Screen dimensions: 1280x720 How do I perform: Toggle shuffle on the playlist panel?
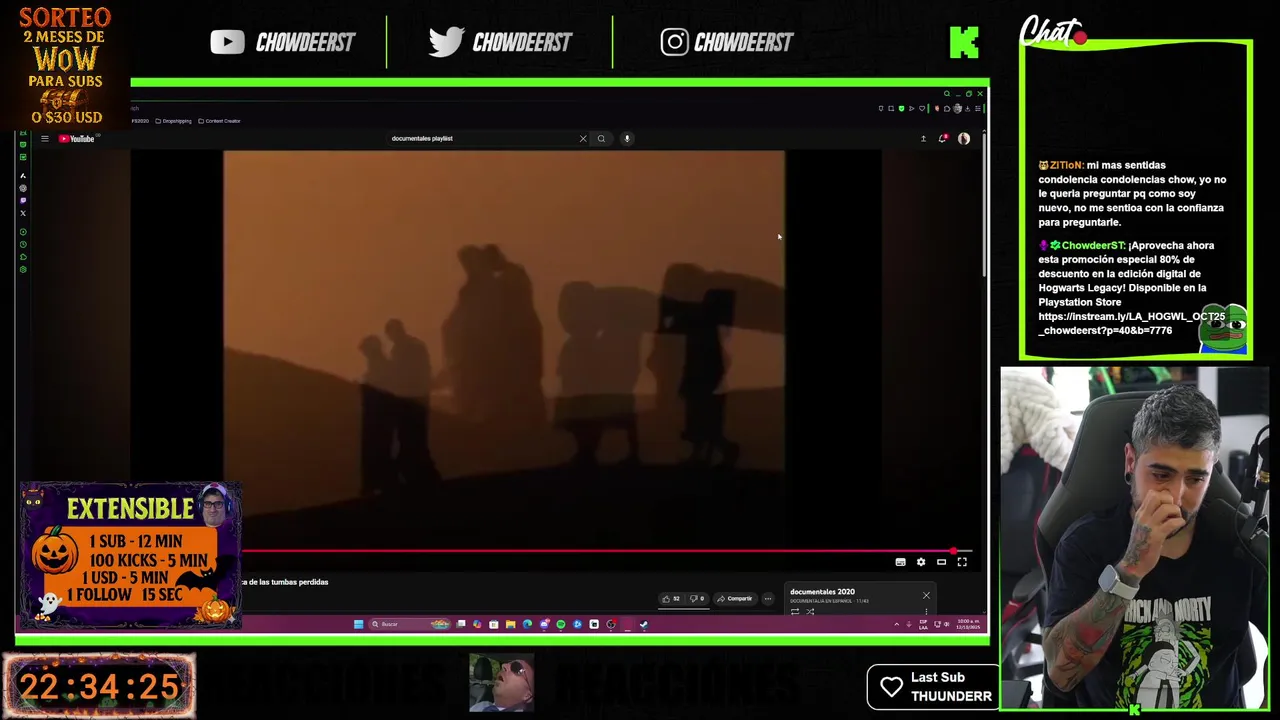pos(810,612)
